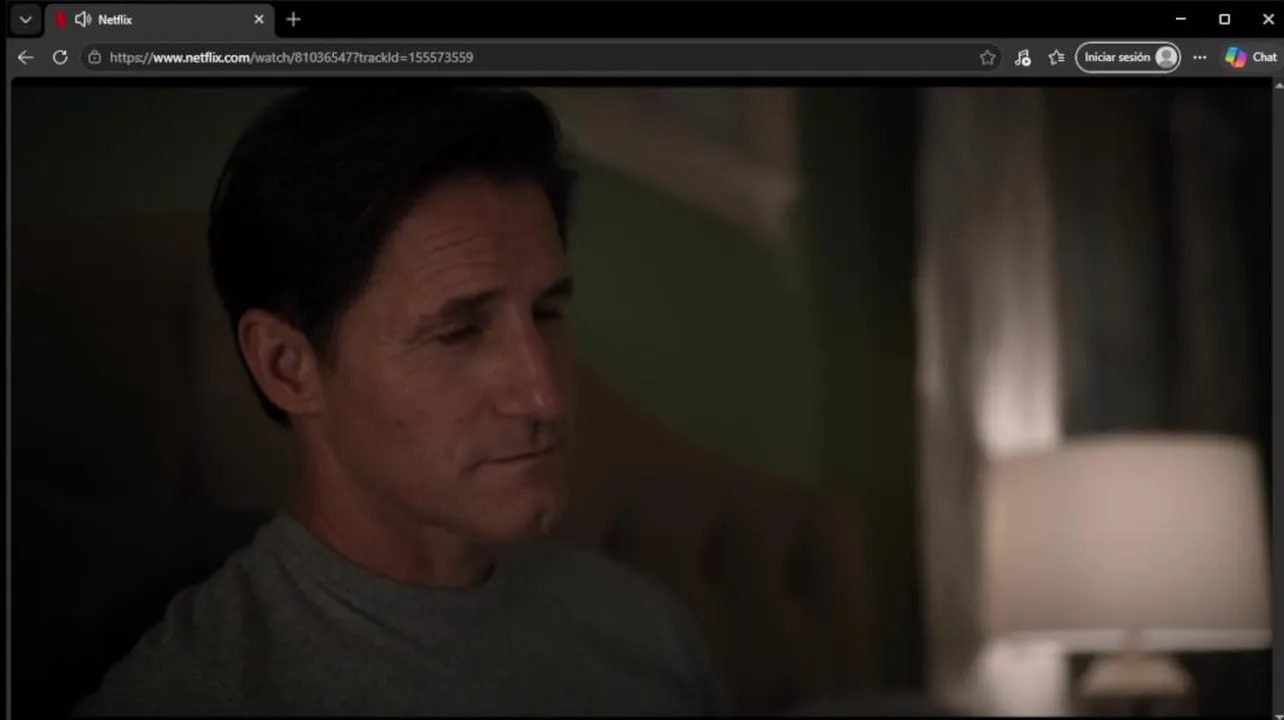Close the browser window
This screenshot has width=1284, height=720.
(x=1268, y=19)
